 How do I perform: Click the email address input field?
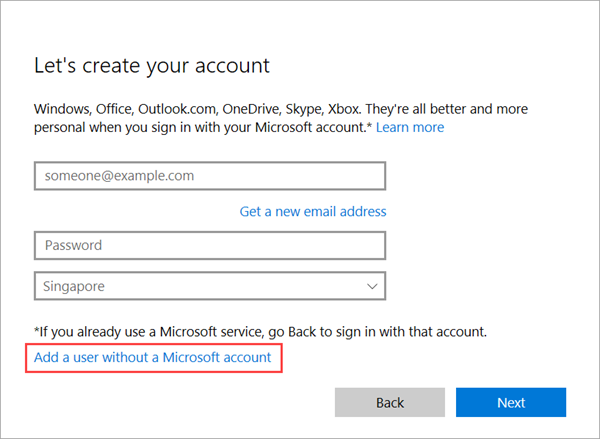210,176
